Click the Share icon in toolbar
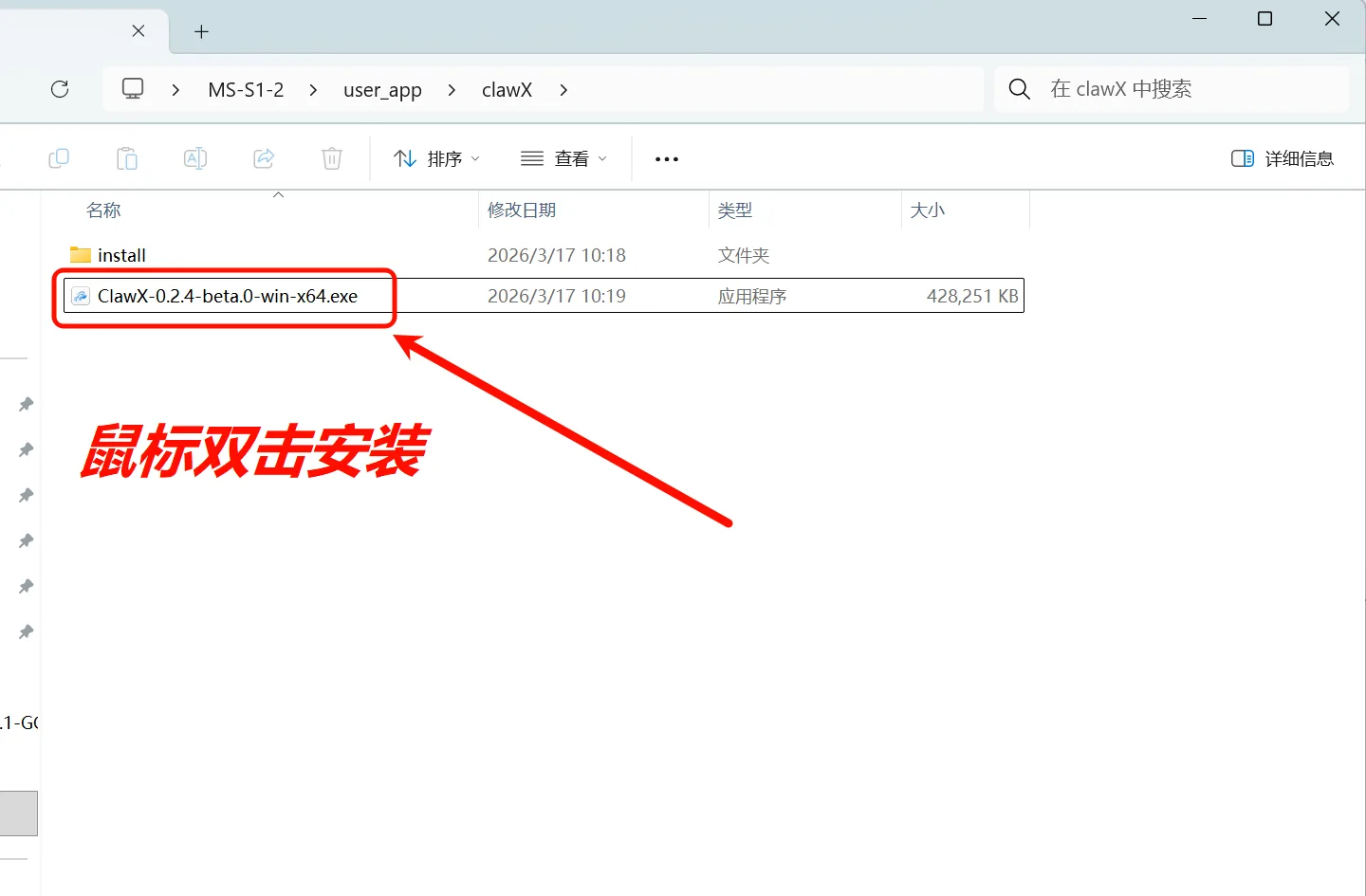Image resolution: width=1366 pixels, height=896 pixels. pyautogui.click(x=264, y=158)
